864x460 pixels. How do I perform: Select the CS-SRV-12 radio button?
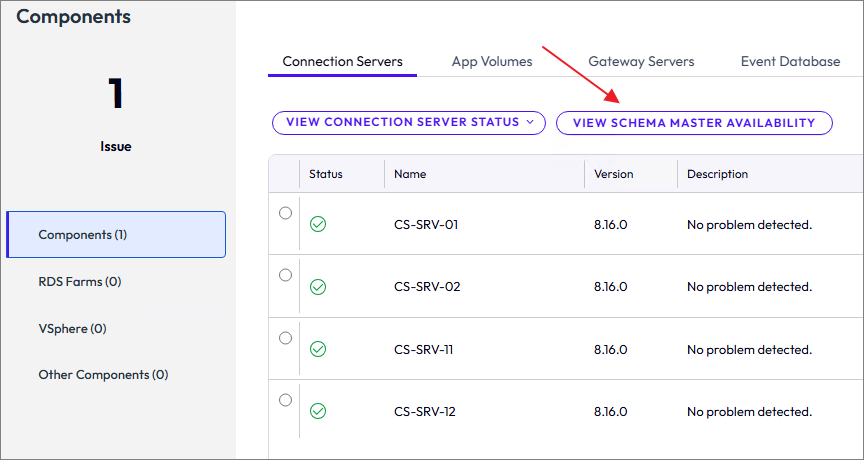click(286, 400)
